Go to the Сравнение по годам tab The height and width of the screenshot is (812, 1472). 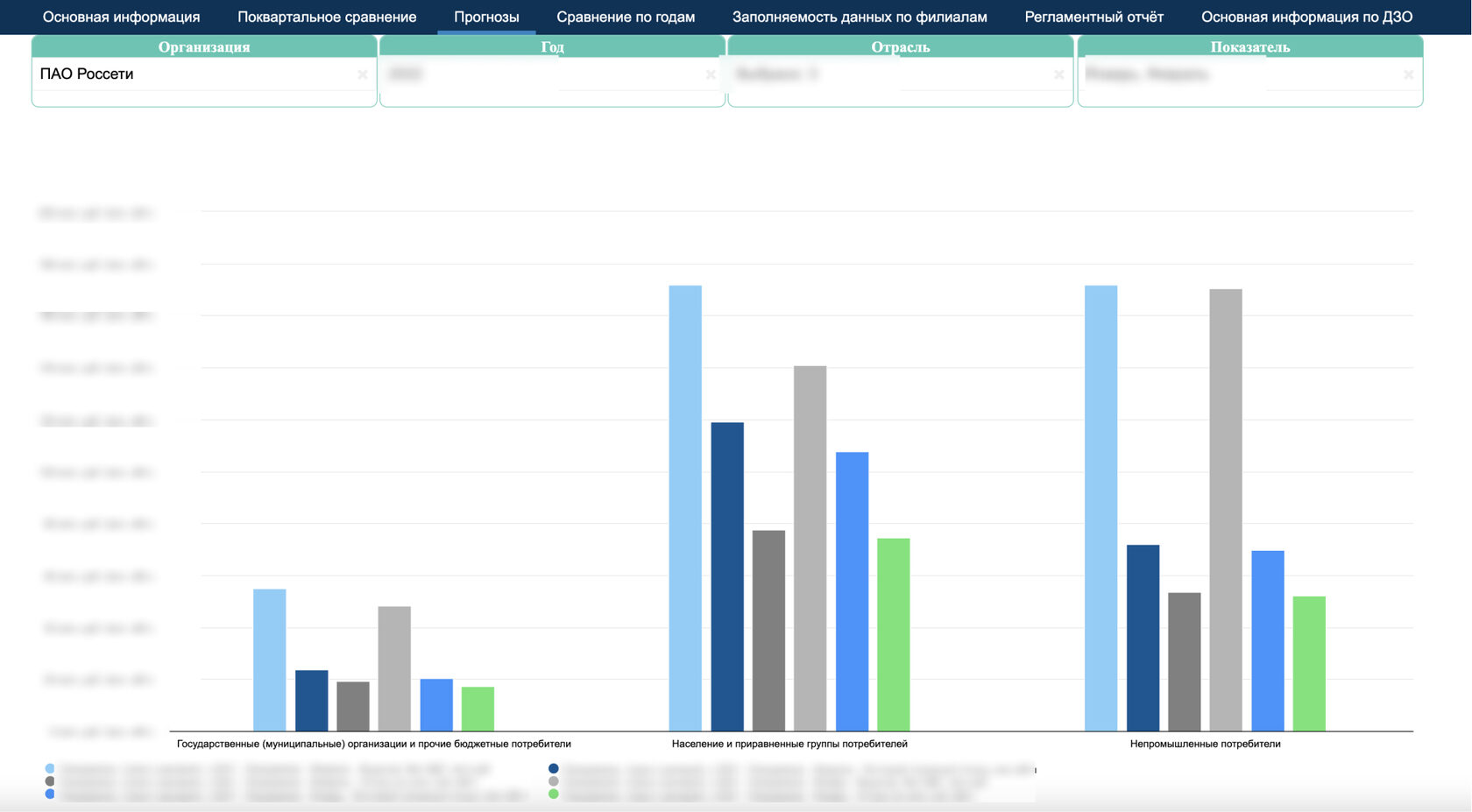(x=626, y=17)
